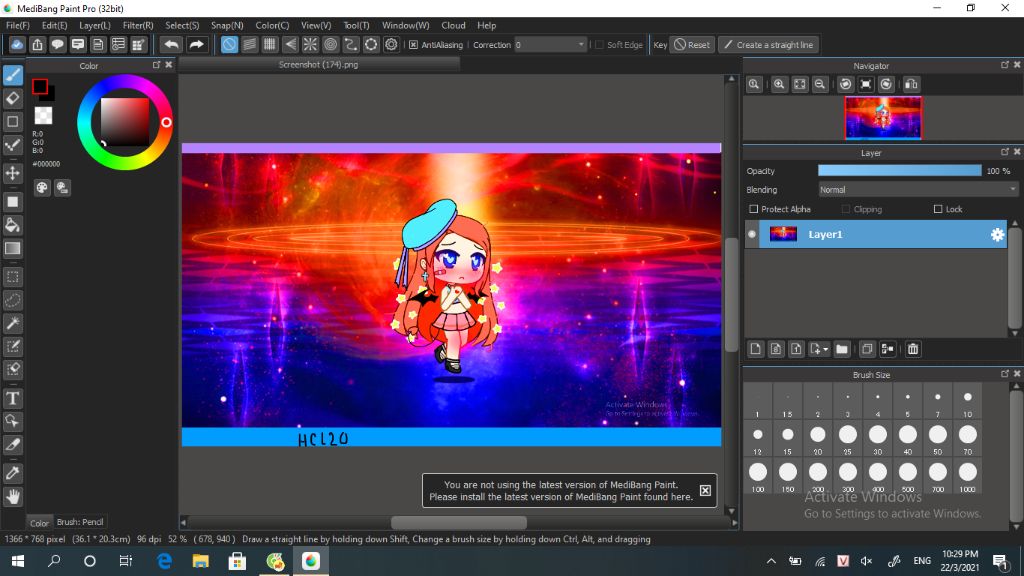This screenshot has height=576, width=1024.
Task: Click the Reset key button
Action: 692,45
